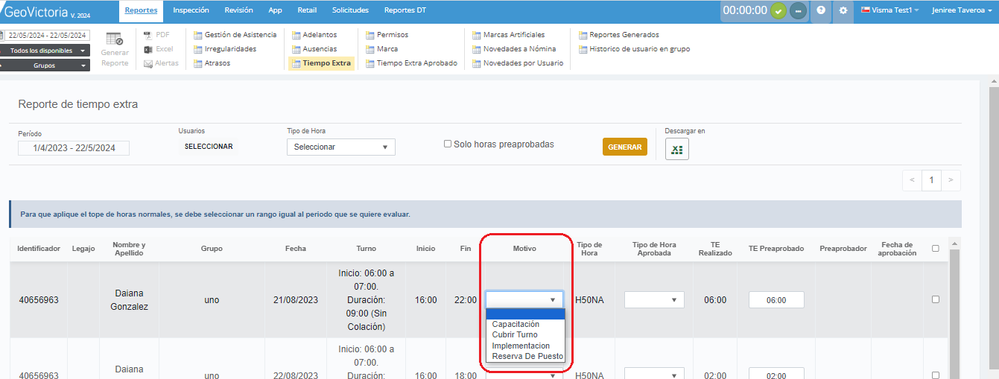Click Generar Reporte toolbar icon

coord(115,49)
